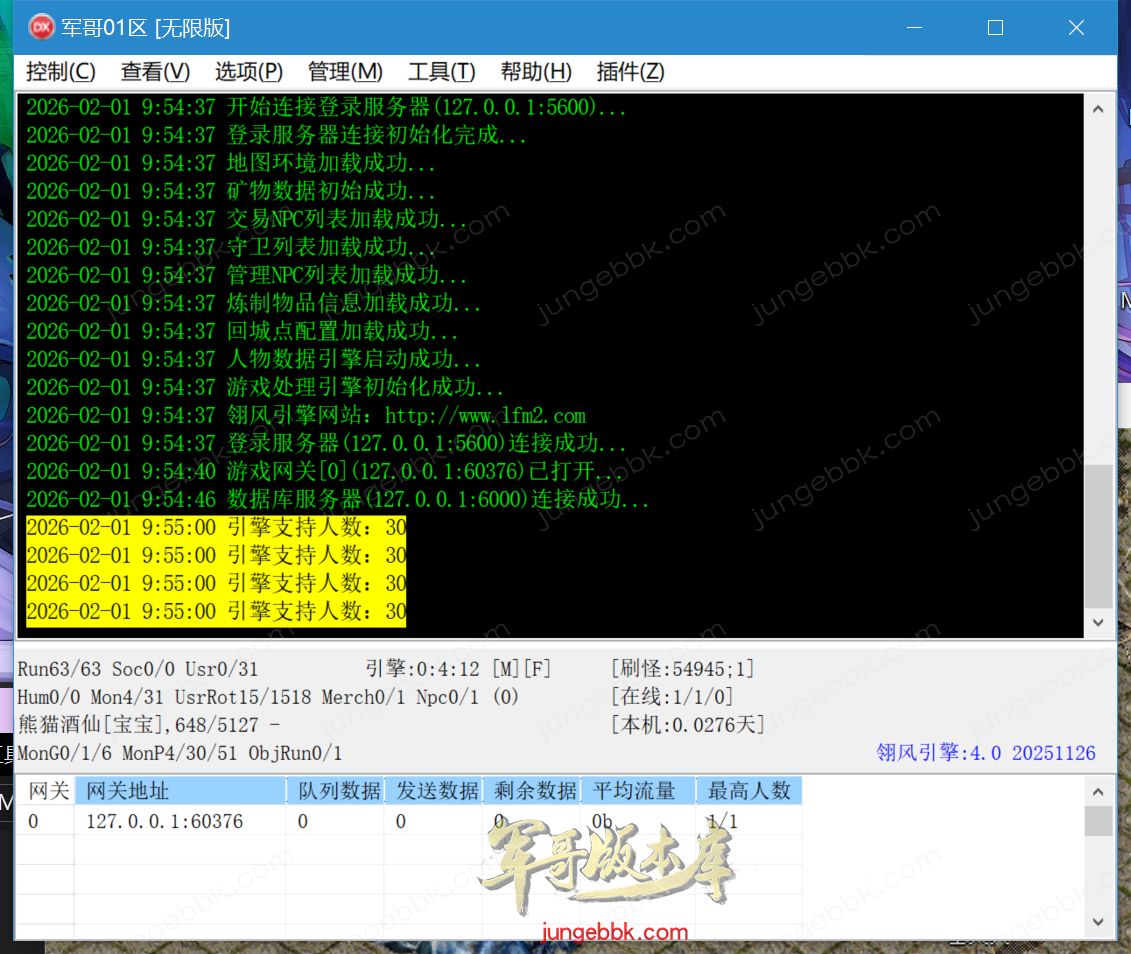The height and width of the screenshot is (954, 1131).
Task: Open the 选项(P) menu
Action: pyautogui.click(x=249, y=72)
